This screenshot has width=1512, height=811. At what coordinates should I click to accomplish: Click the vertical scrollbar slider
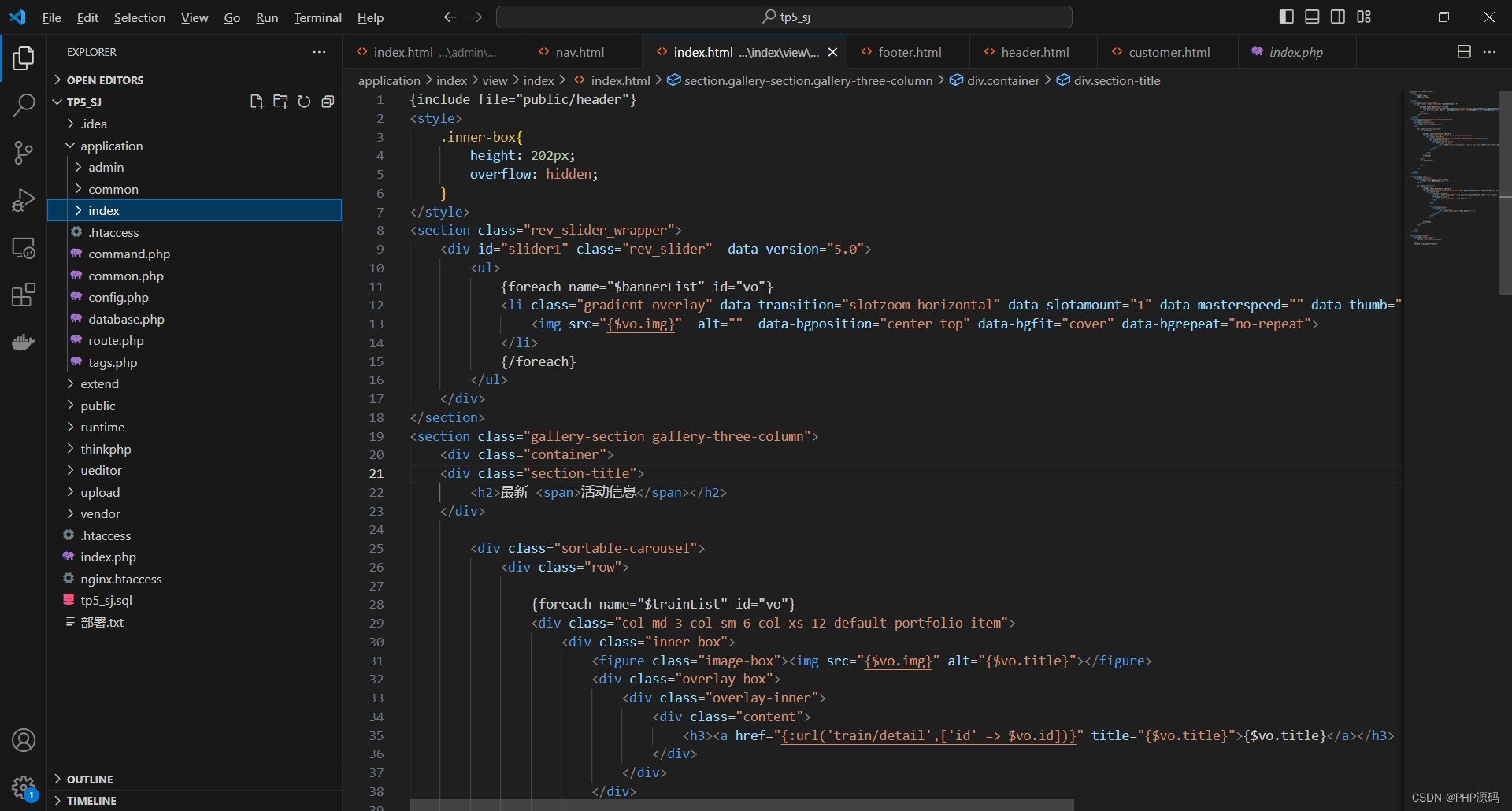tap(1505, 192)
